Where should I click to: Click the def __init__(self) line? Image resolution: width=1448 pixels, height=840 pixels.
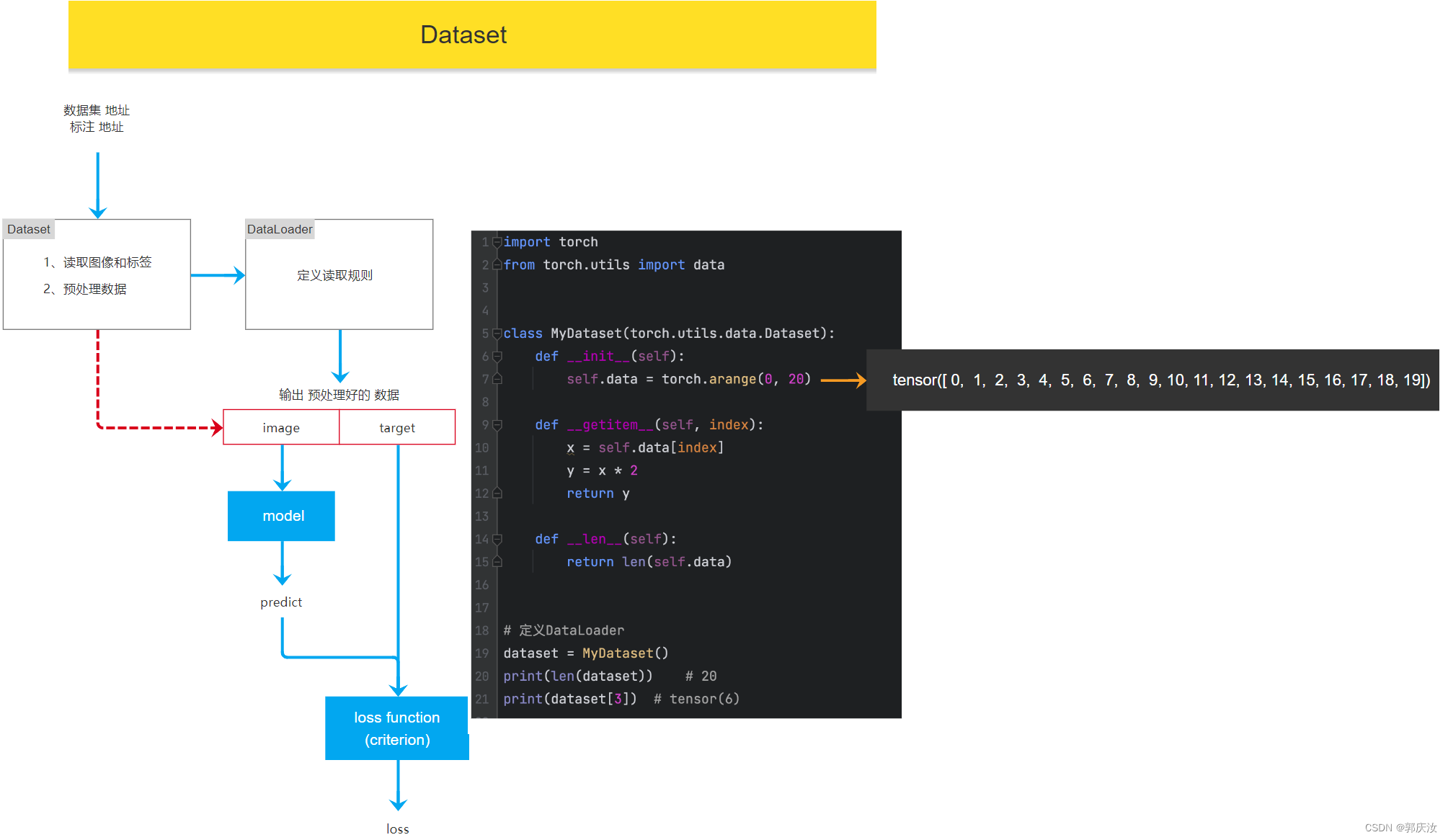click(x=610, y=357)
